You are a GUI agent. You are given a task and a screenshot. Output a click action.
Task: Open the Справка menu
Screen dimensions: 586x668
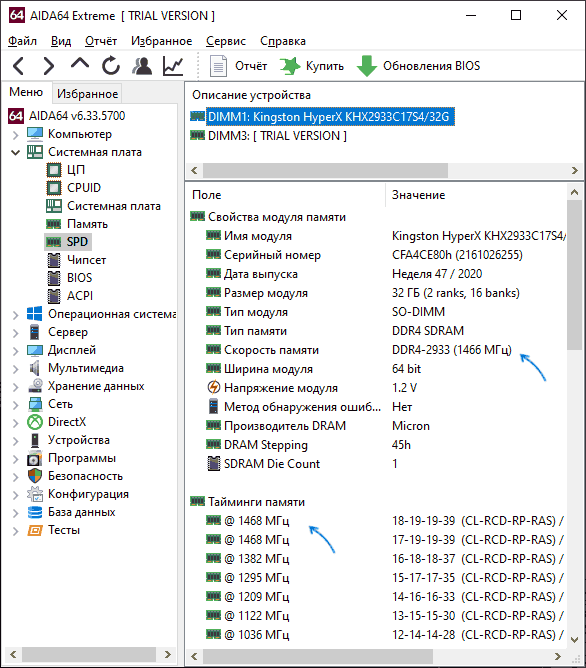283,41
